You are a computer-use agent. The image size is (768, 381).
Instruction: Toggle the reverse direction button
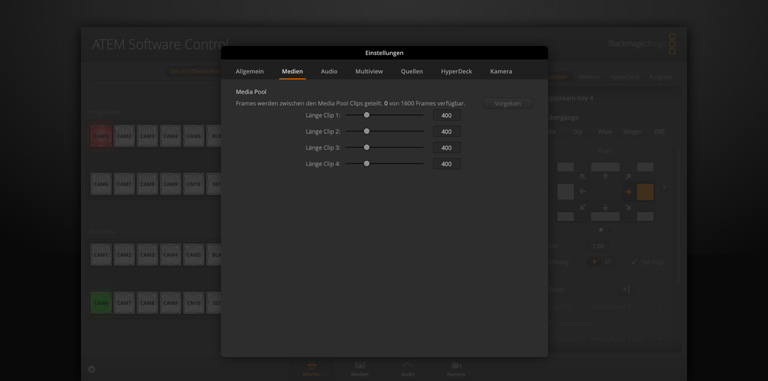[x=607, y=262]
